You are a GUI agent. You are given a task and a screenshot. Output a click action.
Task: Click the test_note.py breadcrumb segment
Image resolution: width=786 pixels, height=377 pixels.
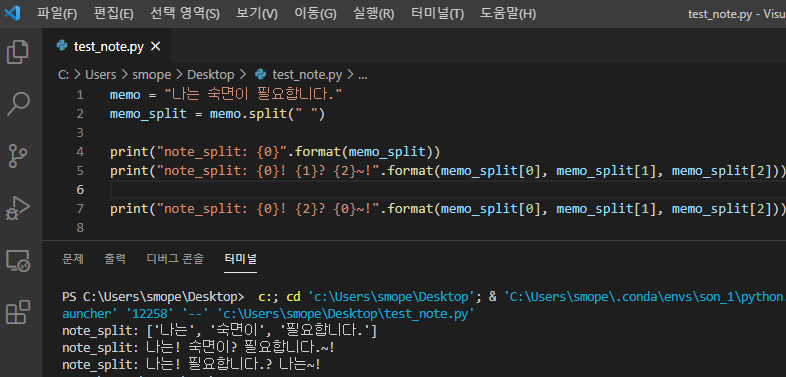(x=307, y=75)
